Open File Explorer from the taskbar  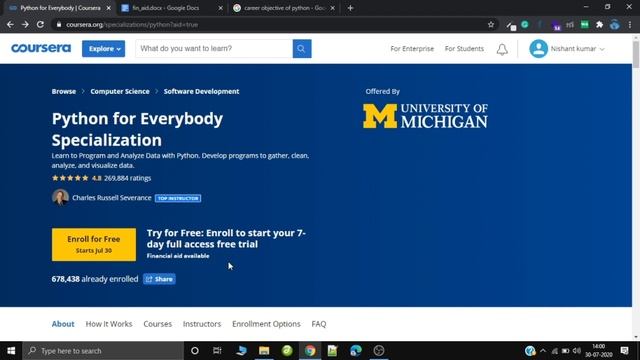click(x=264, y=351)
